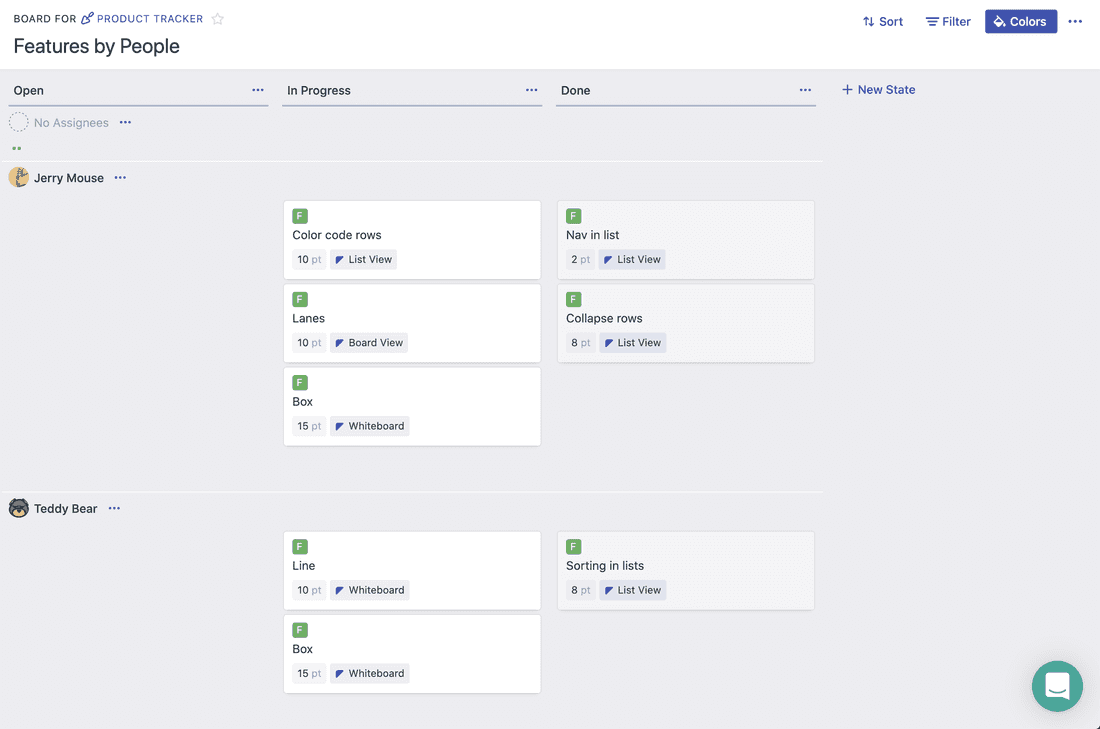Open the Done column options menu
The image size is (1100, 729).
(805, 90)
